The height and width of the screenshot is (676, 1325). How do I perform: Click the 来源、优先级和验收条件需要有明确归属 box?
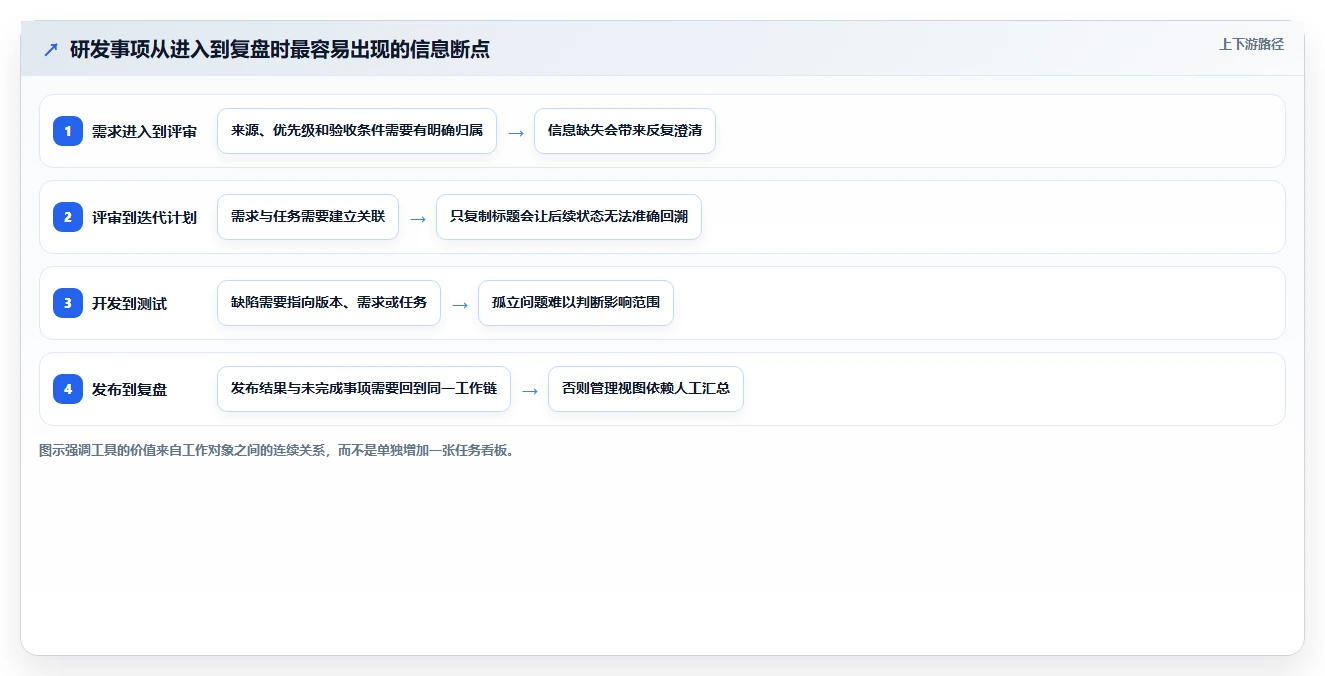pyautogui.click(x=357, y=131)
